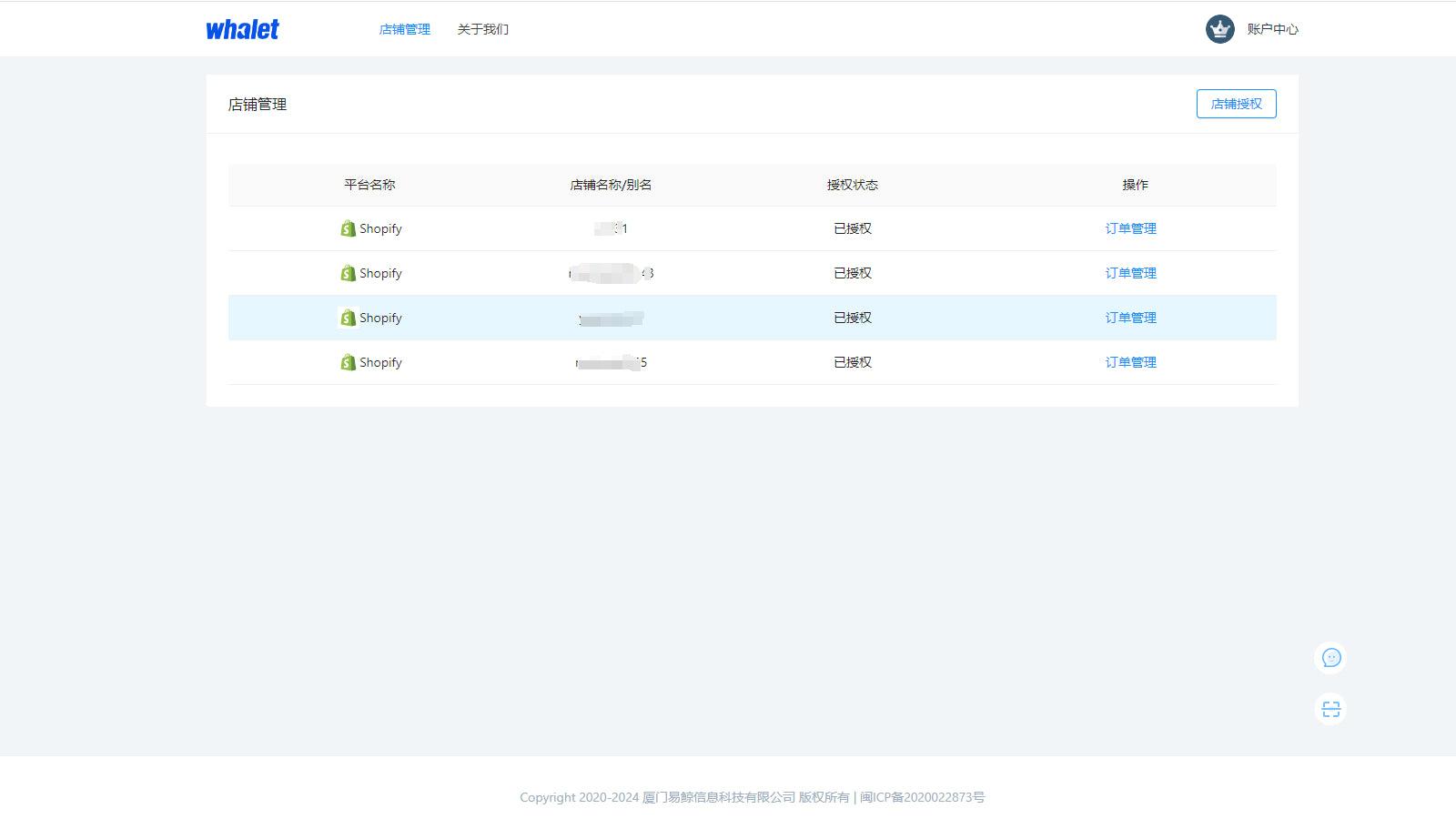Click 订单管理 in the first store row
This screenshot has width=1456, height=819.
coord(1130,228)
